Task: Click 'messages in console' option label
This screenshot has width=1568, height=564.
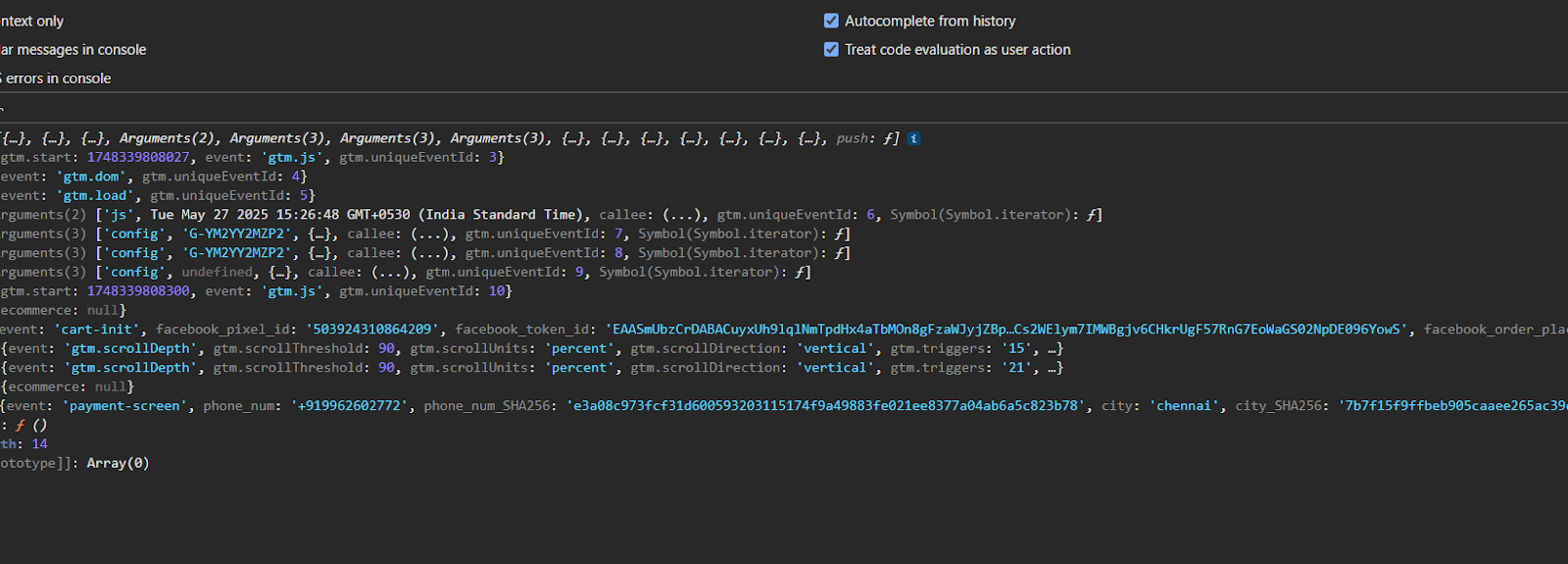Action: coord(81,50)
